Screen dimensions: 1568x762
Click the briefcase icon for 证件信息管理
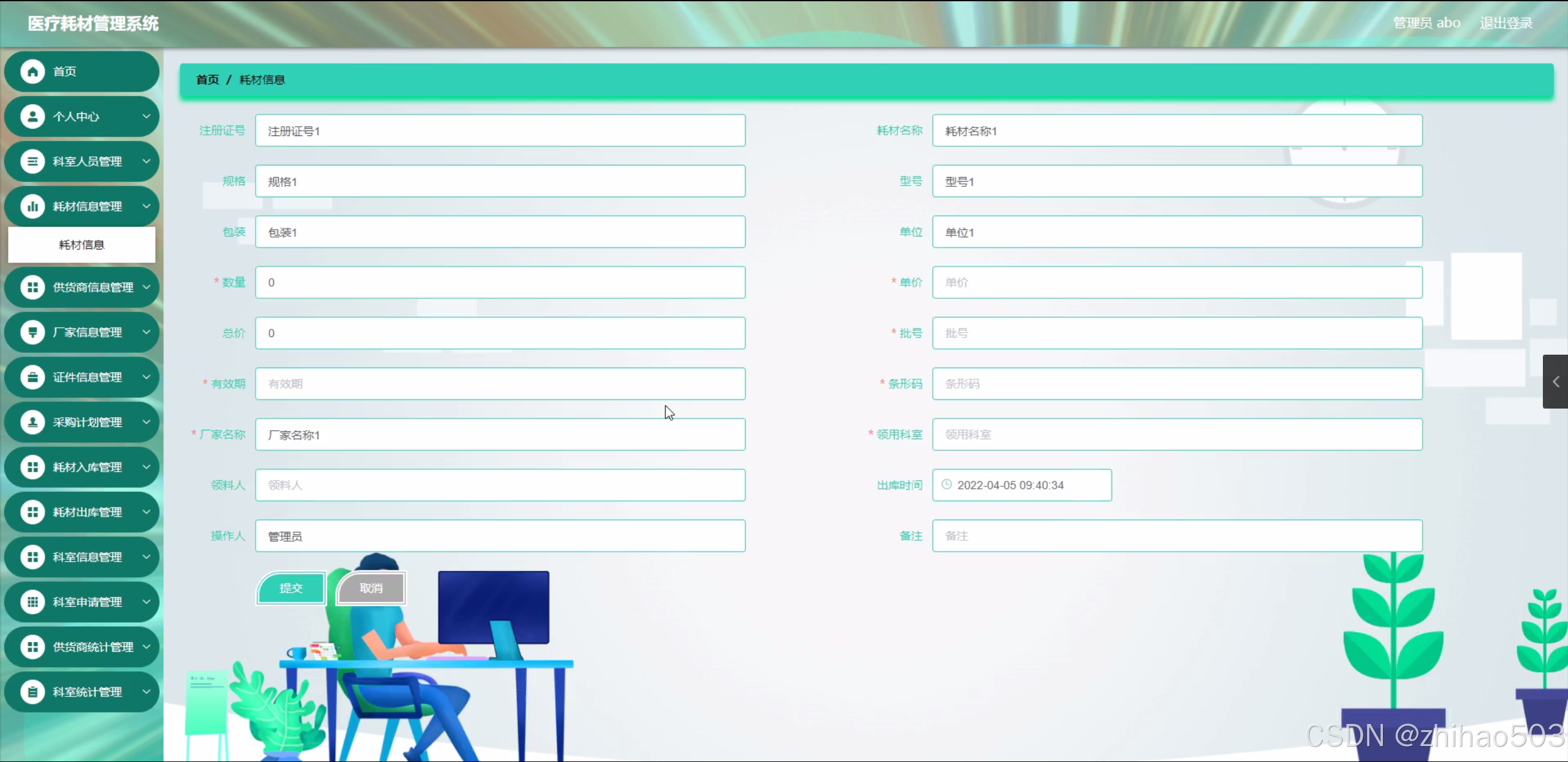click(32, 377)
